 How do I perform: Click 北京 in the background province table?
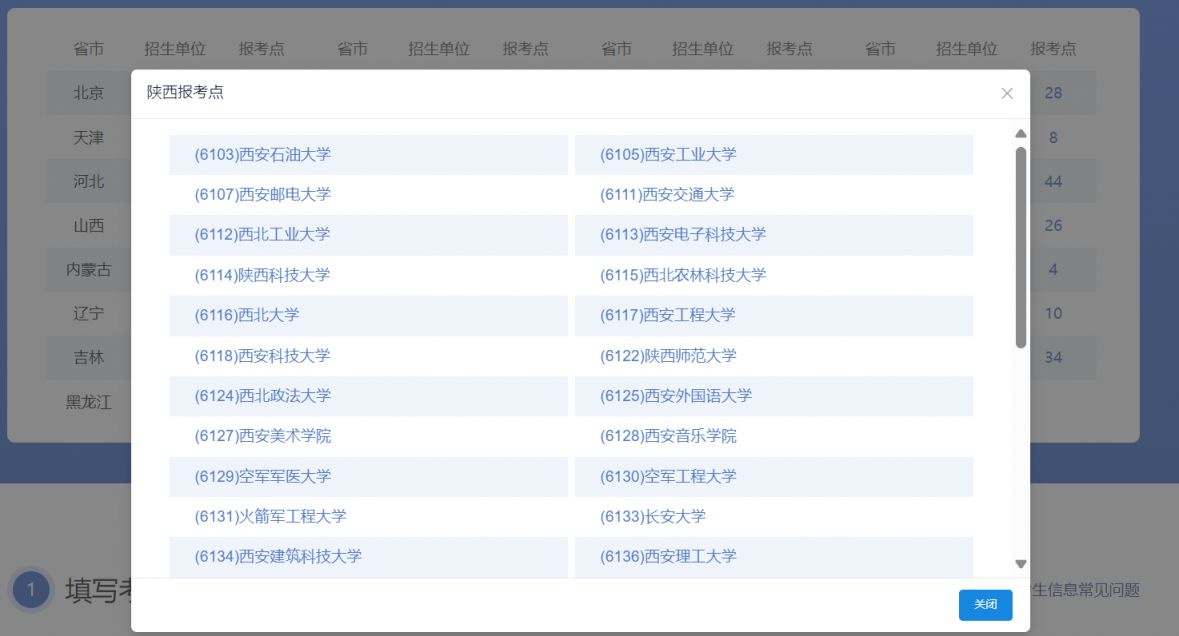pos(88,93)
